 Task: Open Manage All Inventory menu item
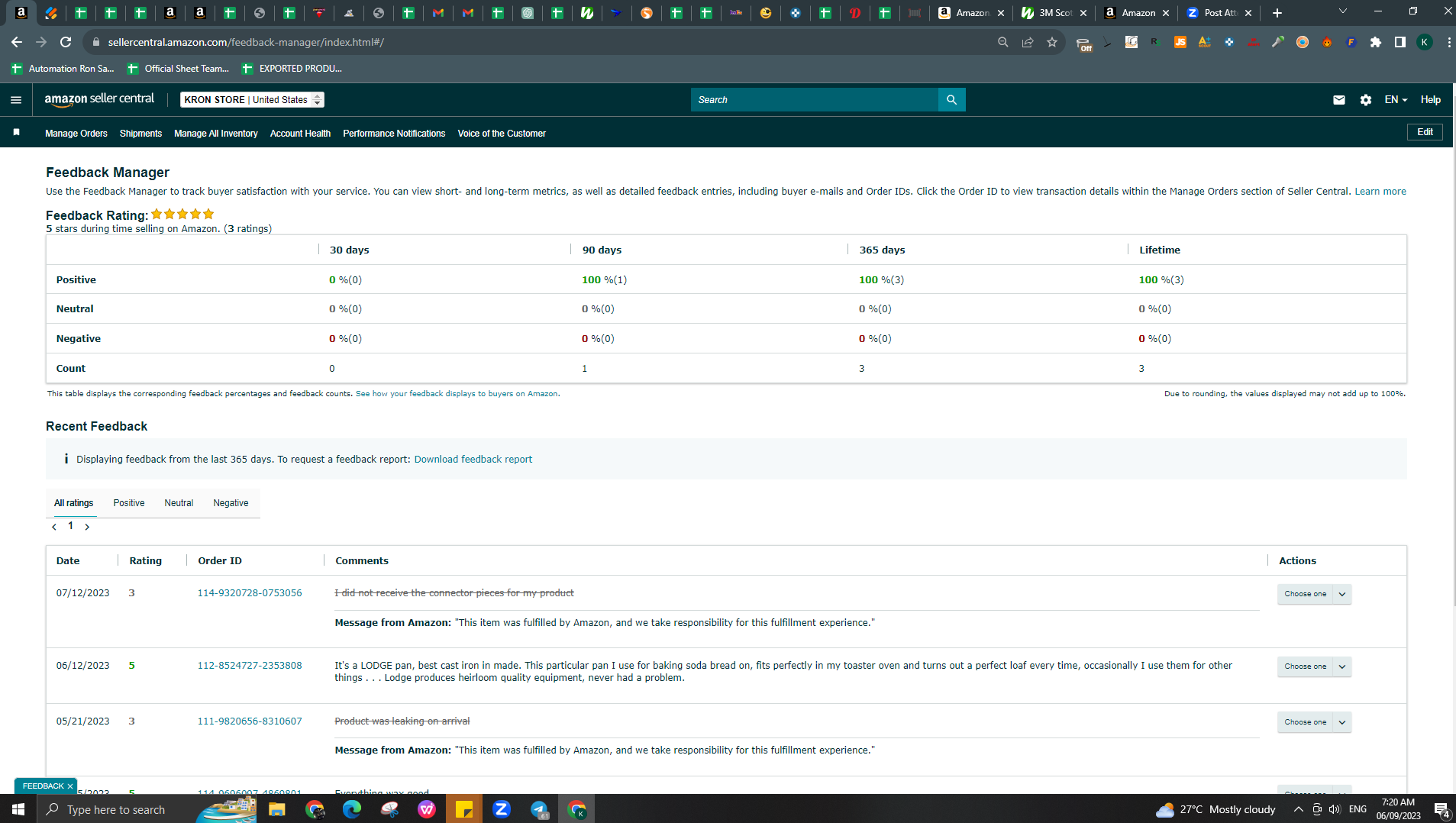(216, 134)
